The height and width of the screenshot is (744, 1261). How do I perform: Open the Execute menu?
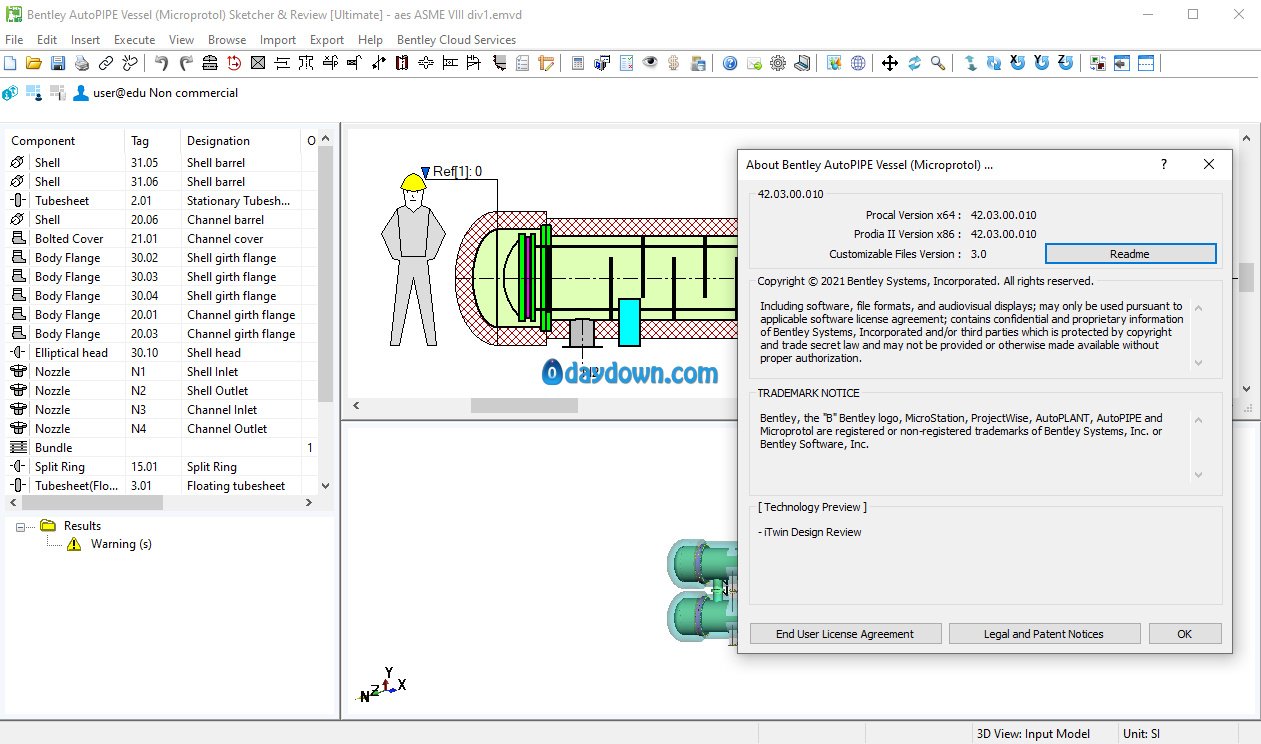click(134, 40)
